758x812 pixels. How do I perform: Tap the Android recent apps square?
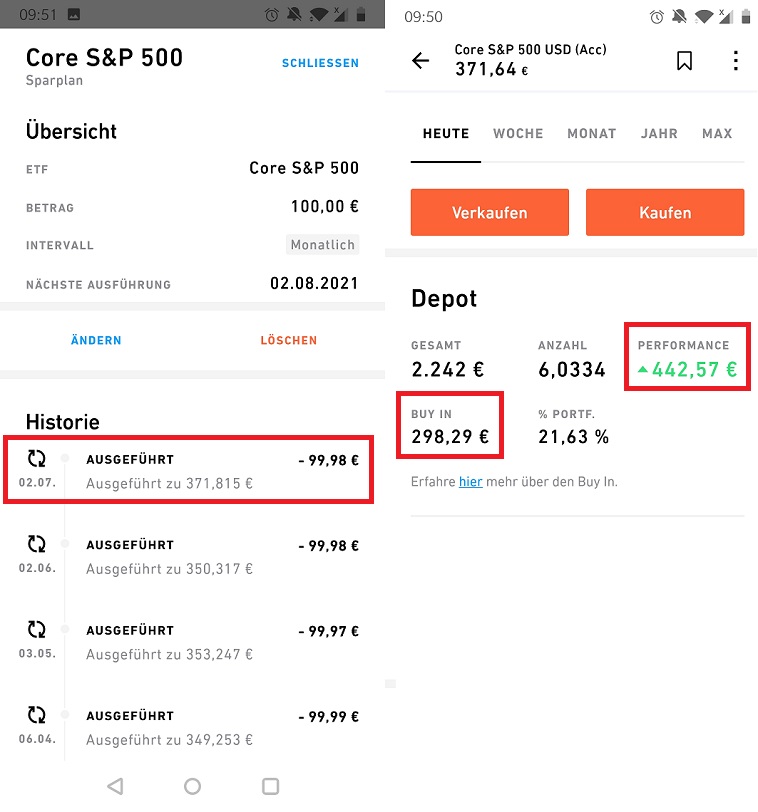tap(270, 786)
